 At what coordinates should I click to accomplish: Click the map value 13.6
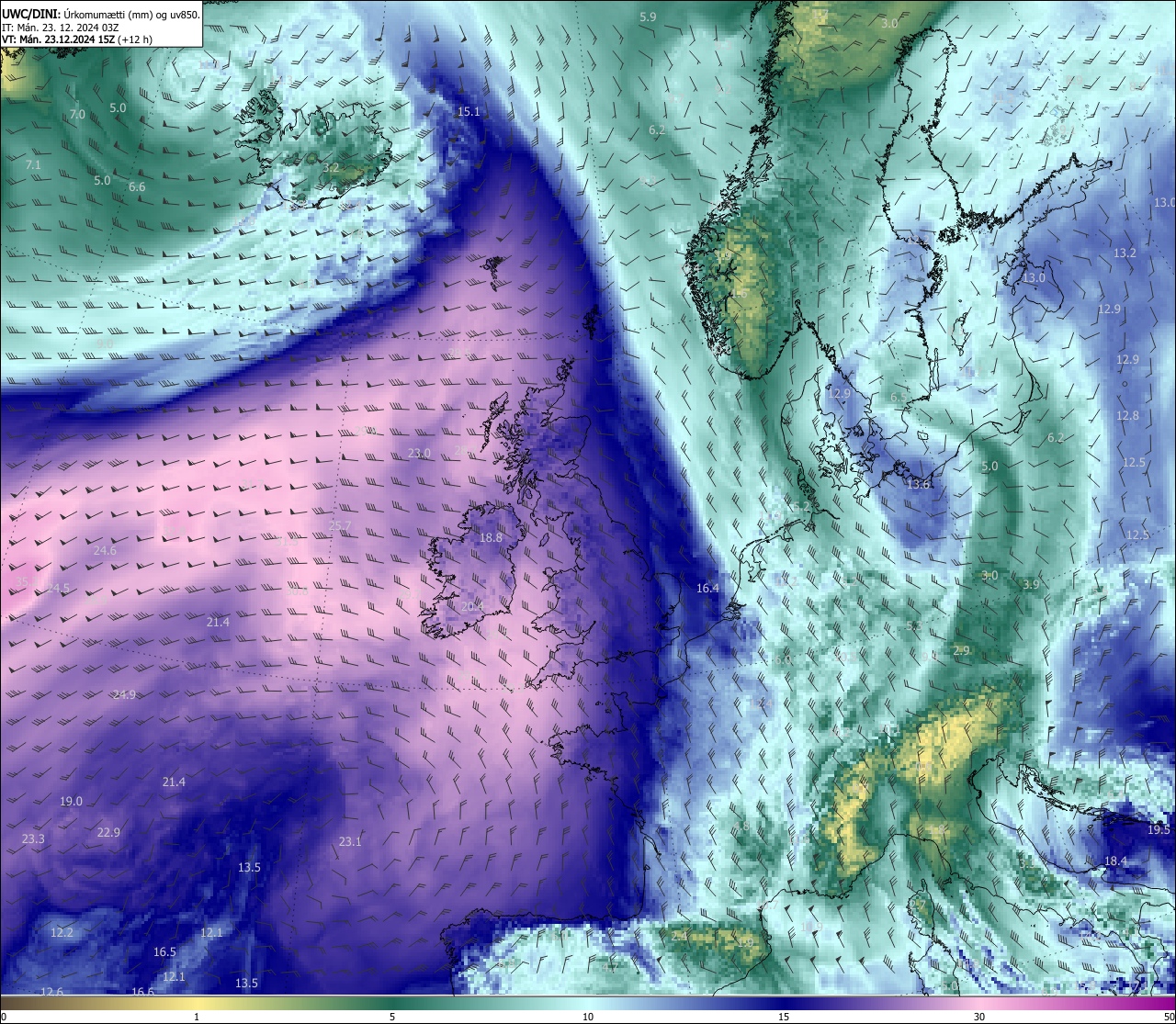(x=919, y=484)
